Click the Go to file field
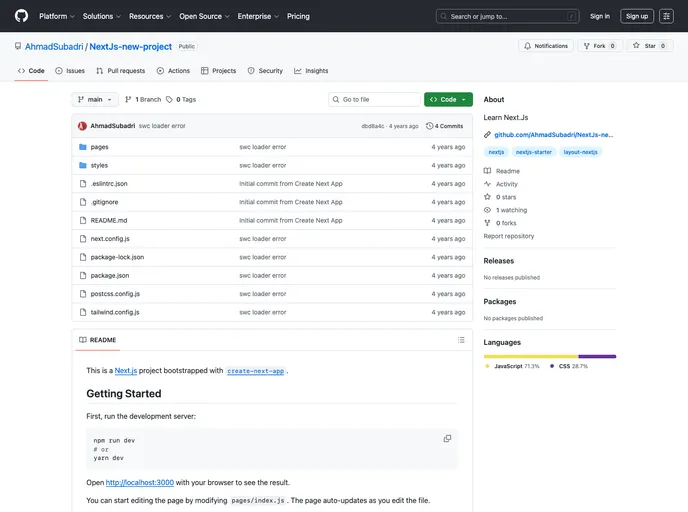Screen dimensions: 688x512 point(376,100)
